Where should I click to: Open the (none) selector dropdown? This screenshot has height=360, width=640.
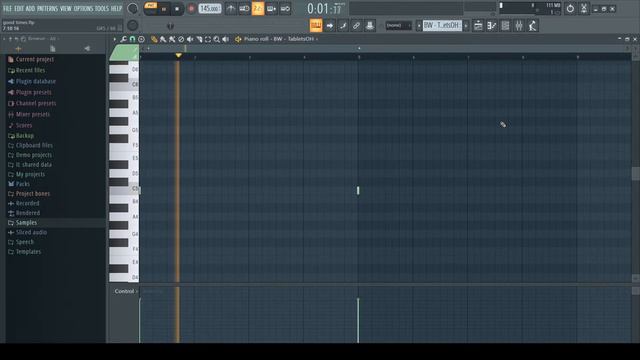click(398, 26)
